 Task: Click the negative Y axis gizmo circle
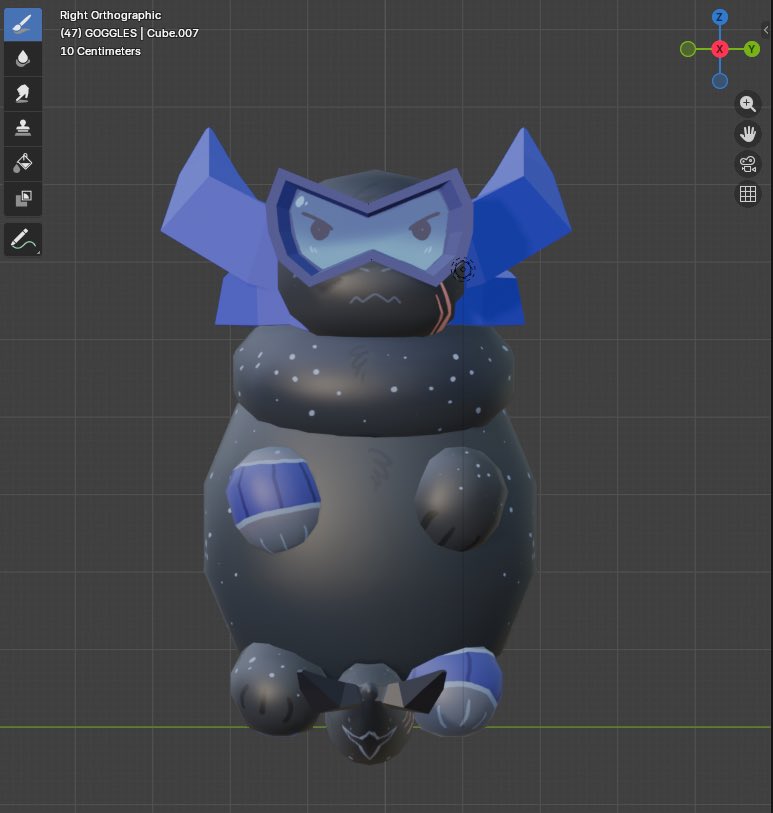(x=687, y=49)
